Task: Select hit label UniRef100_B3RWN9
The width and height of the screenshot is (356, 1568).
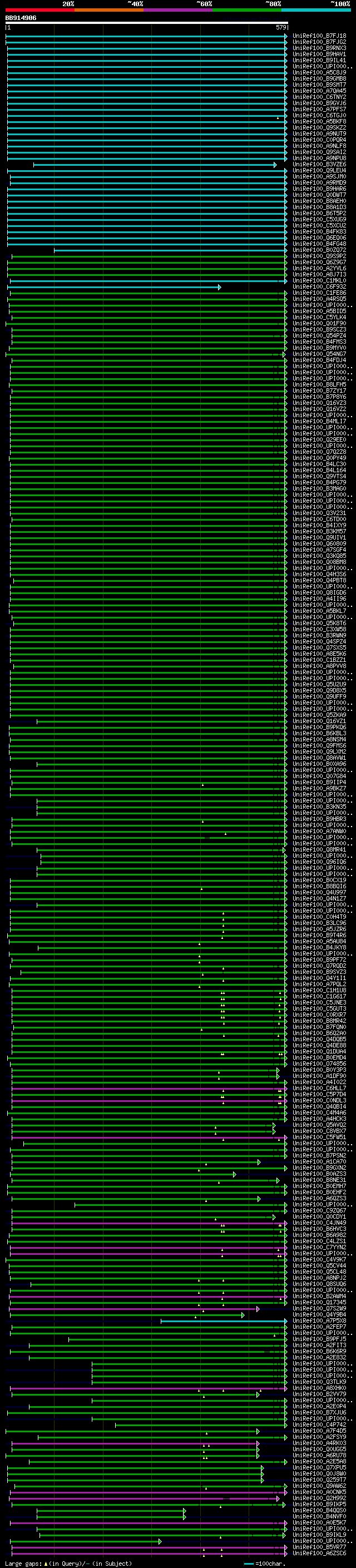Action: click(319, 635)
